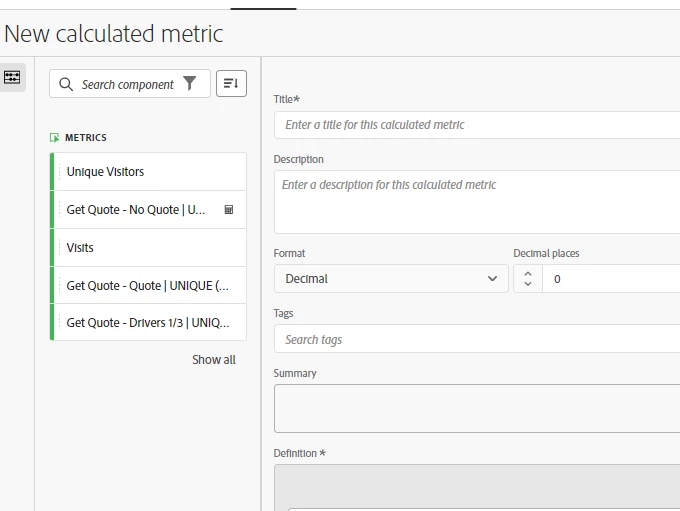680x511 pixels.
Task: Focus the Search component field
Action: [x=128, y=85]
